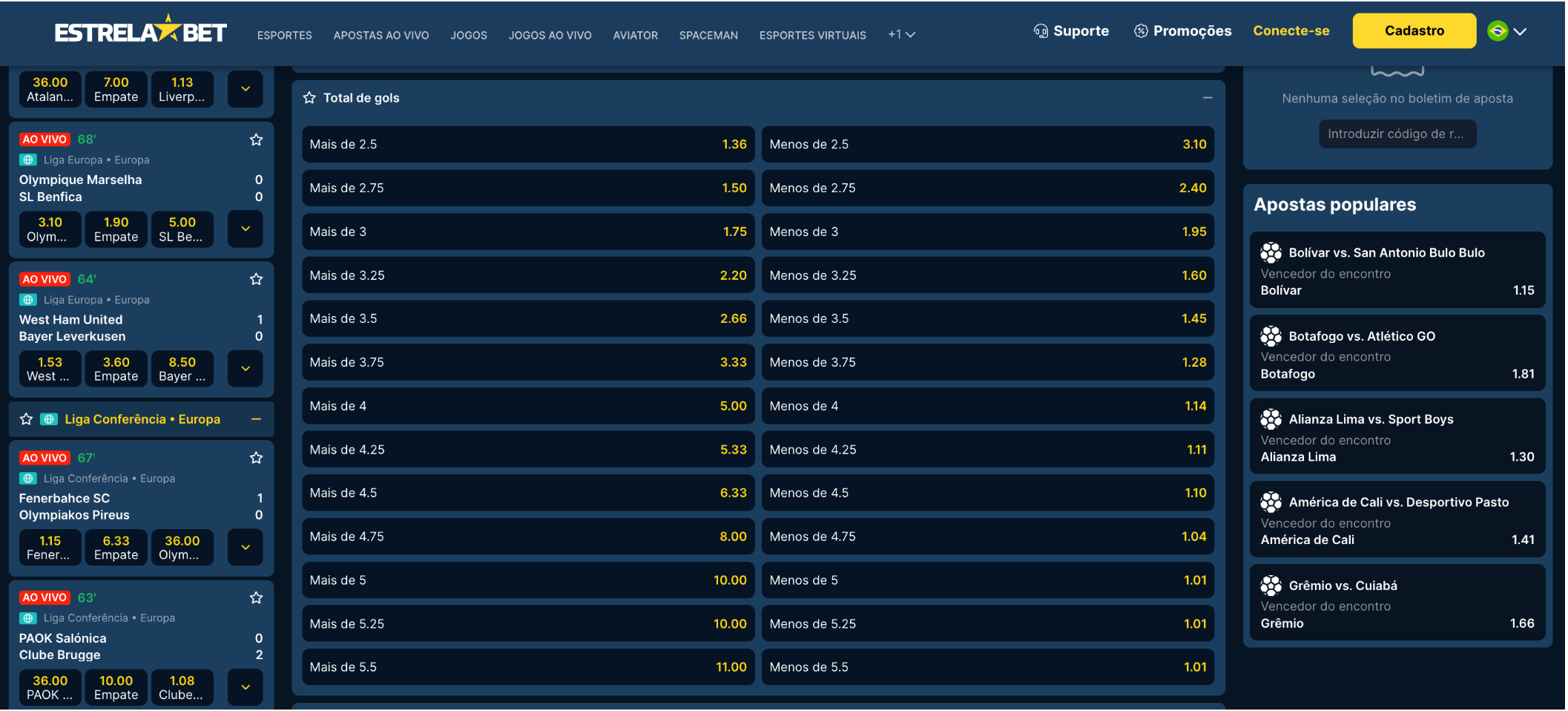Favorite the Total de gols market star
Image resolution: width=1568 pixels, height=711 pixels.
click(309, 98)
